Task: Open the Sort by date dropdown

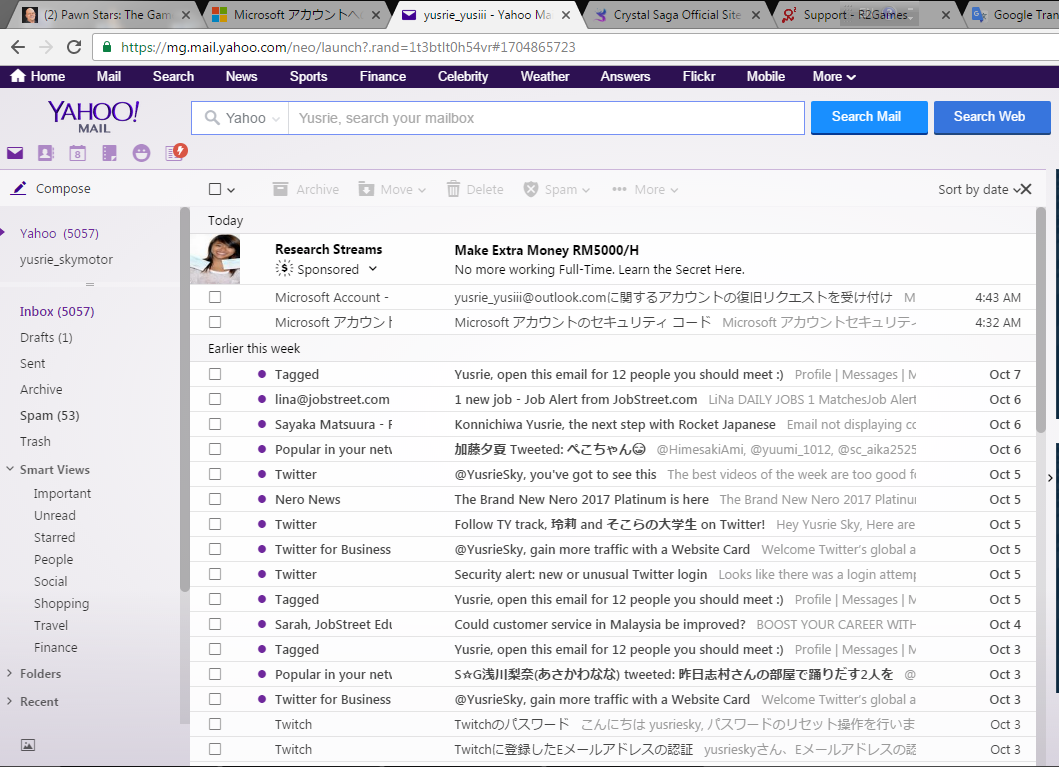Action: click(978, 190)
